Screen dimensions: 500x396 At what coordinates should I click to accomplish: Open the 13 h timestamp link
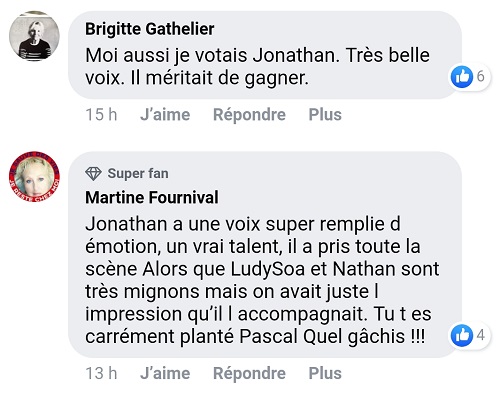pyautogui.click(x=101, y=373)
